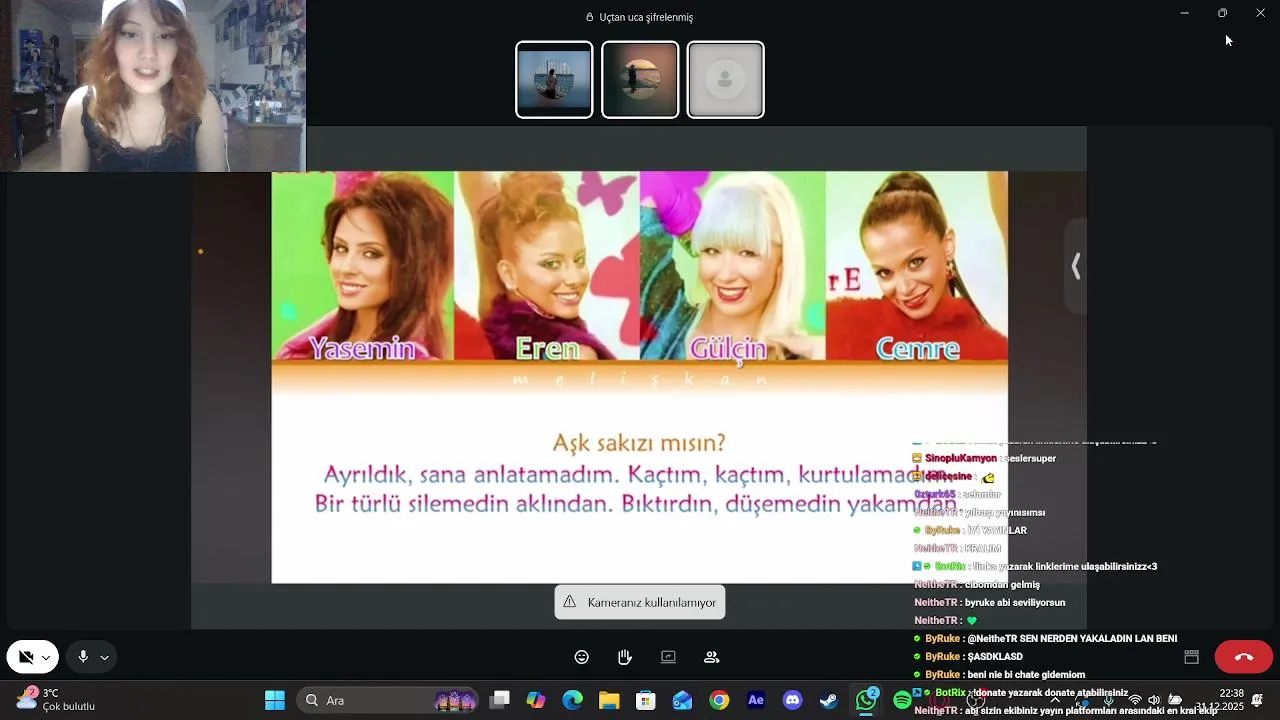This screenshot has width=1280, height=720.
Task: Click NeitheTR's 'cibomdan gelmiş' chat message
Action: pyautogui.click(x=977, y=585)
